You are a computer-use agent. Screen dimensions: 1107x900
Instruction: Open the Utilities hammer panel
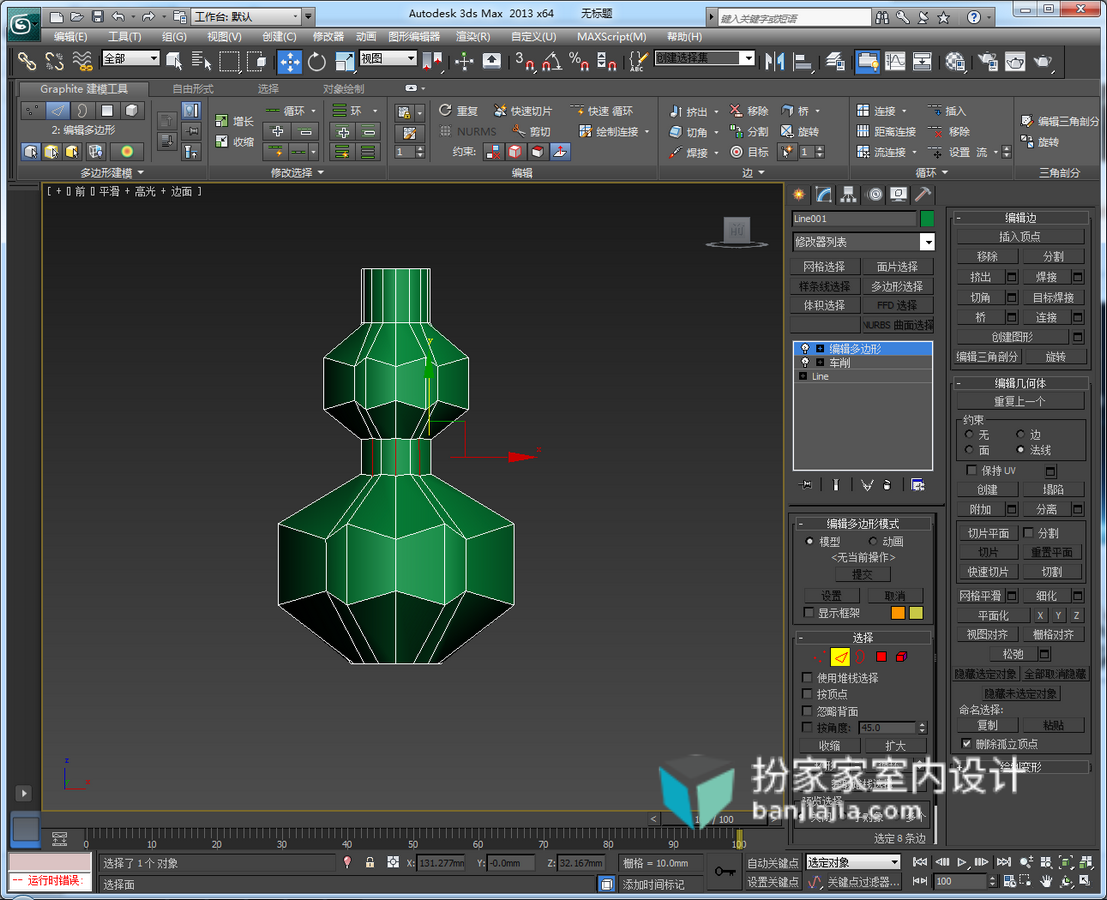coord(923,195)
